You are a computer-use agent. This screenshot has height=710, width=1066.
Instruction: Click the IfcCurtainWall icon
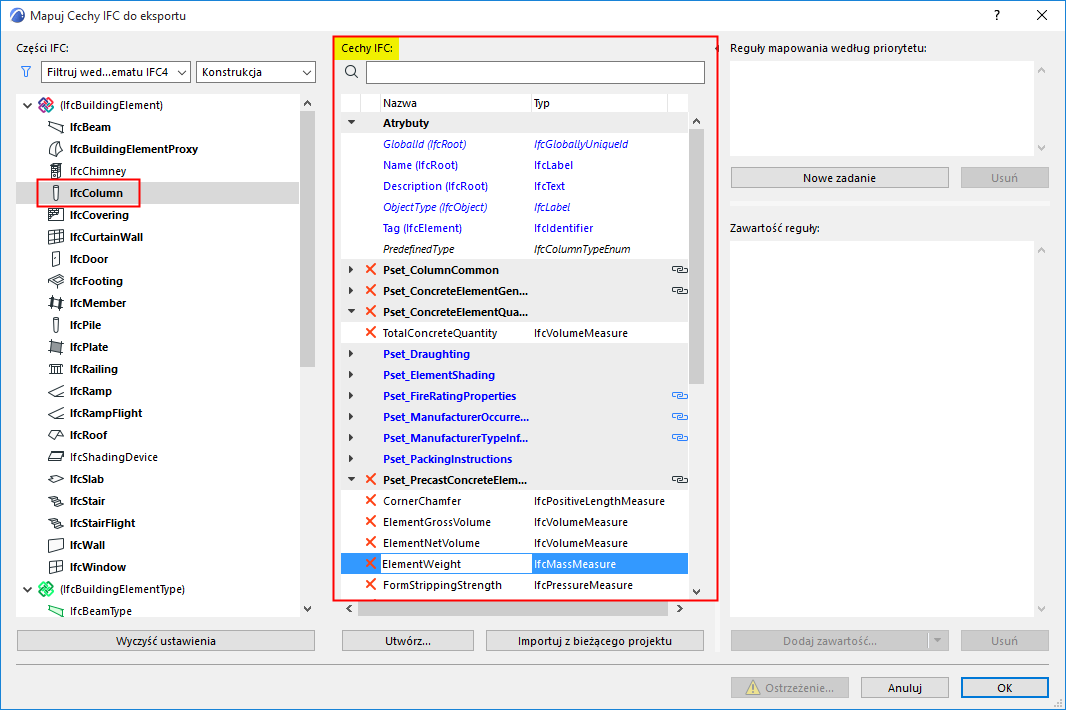pos(56,237)
